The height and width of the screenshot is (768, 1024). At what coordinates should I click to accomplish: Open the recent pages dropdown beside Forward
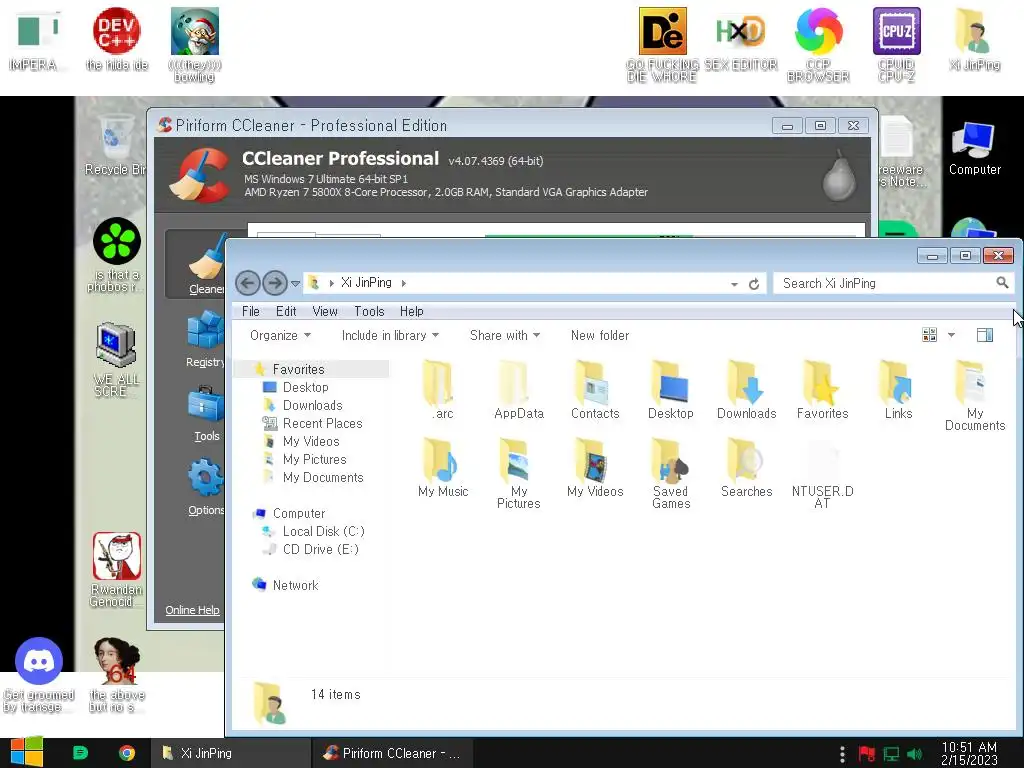pos(295,283)
